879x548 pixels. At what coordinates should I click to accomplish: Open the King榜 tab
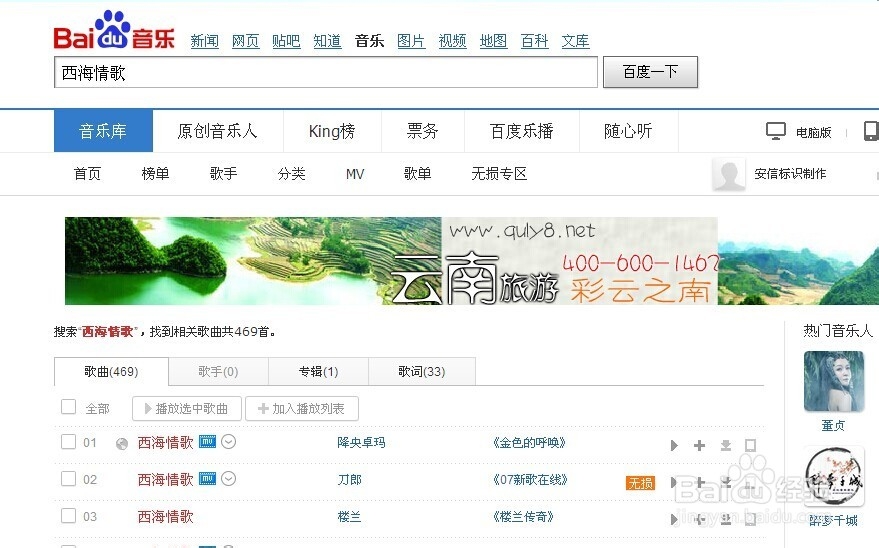coord(332,131)
